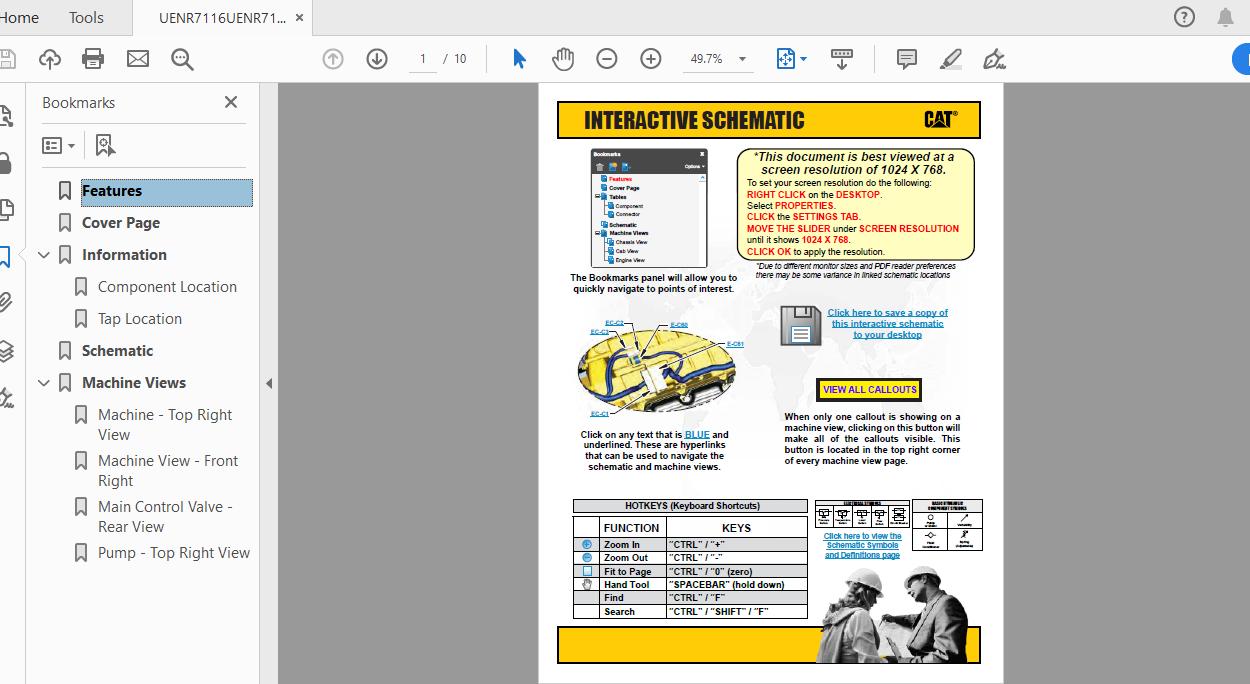1250x684 pixels.
Task: Click the bookmarks panel sample image
Action: click(649, 207)
